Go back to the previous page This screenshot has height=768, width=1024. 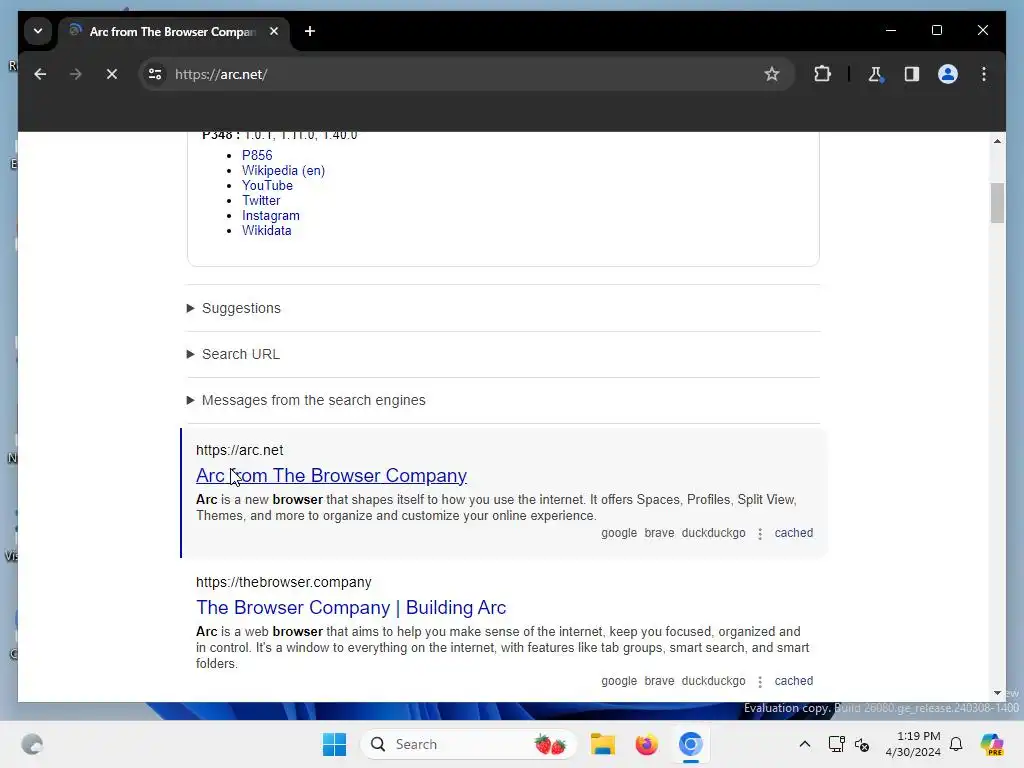[x=40, y=74]
